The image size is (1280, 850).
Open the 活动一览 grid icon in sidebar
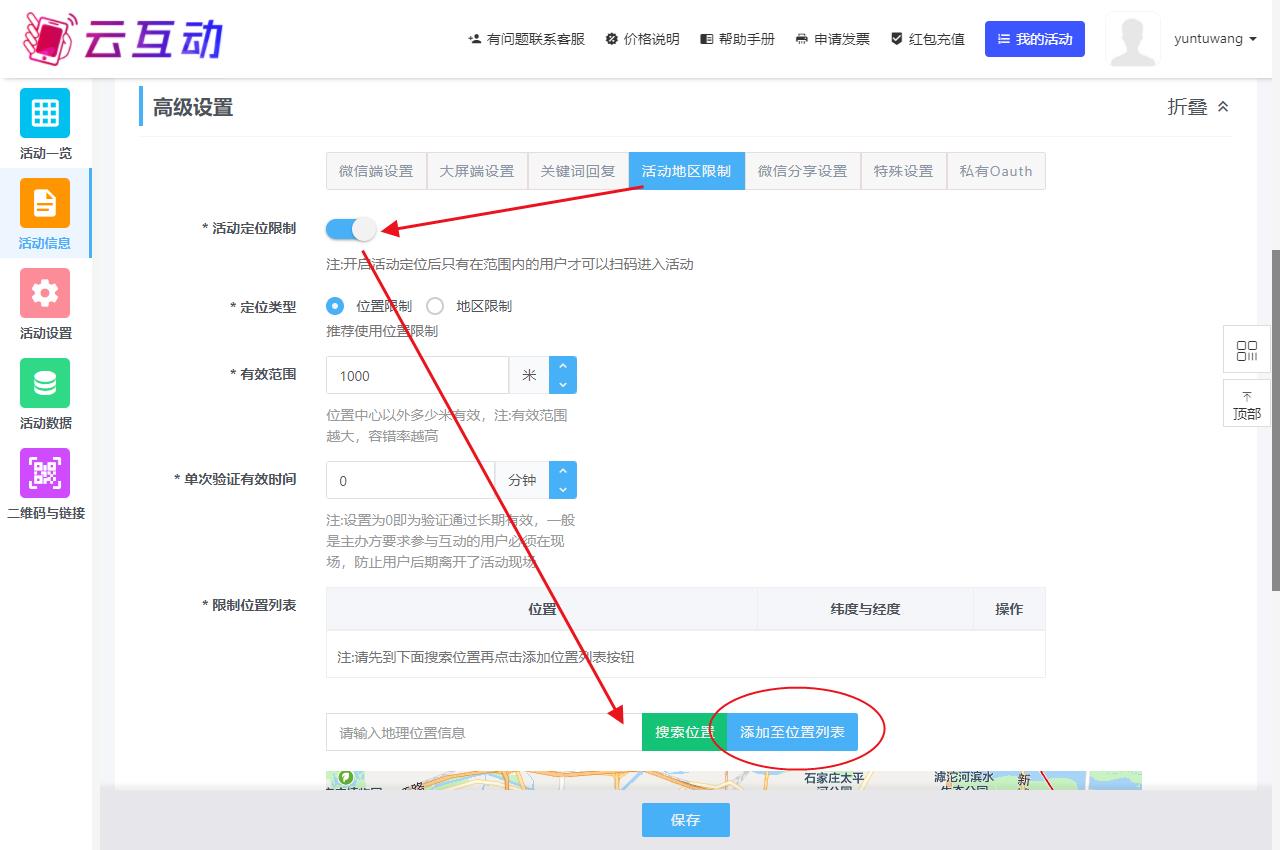pos(45,113)
